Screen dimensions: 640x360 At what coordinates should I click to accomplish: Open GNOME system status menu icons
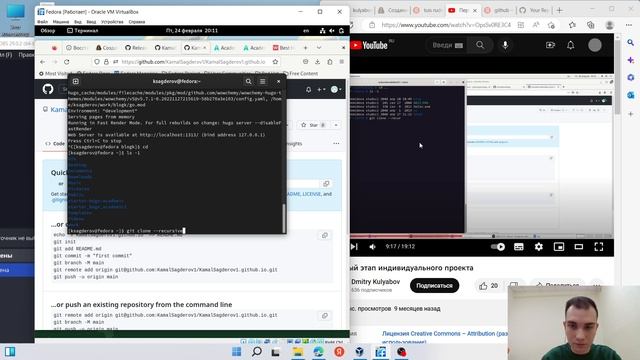click(332, 31)
